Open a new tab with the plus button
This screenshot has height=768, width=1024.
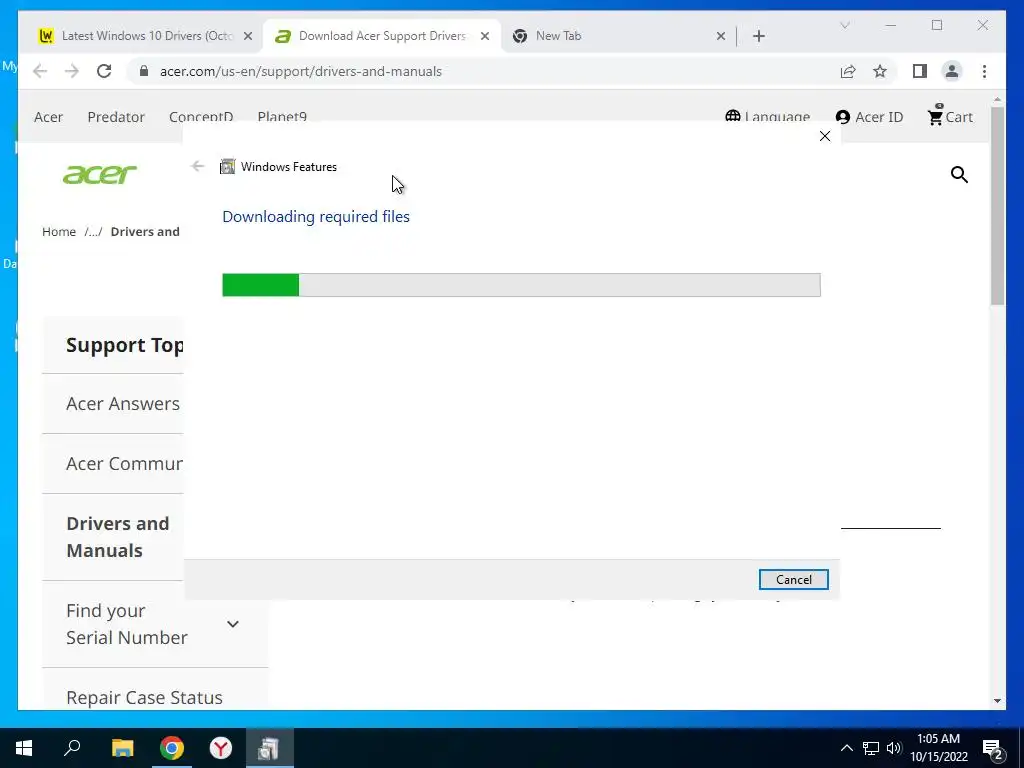pos(758,36)
